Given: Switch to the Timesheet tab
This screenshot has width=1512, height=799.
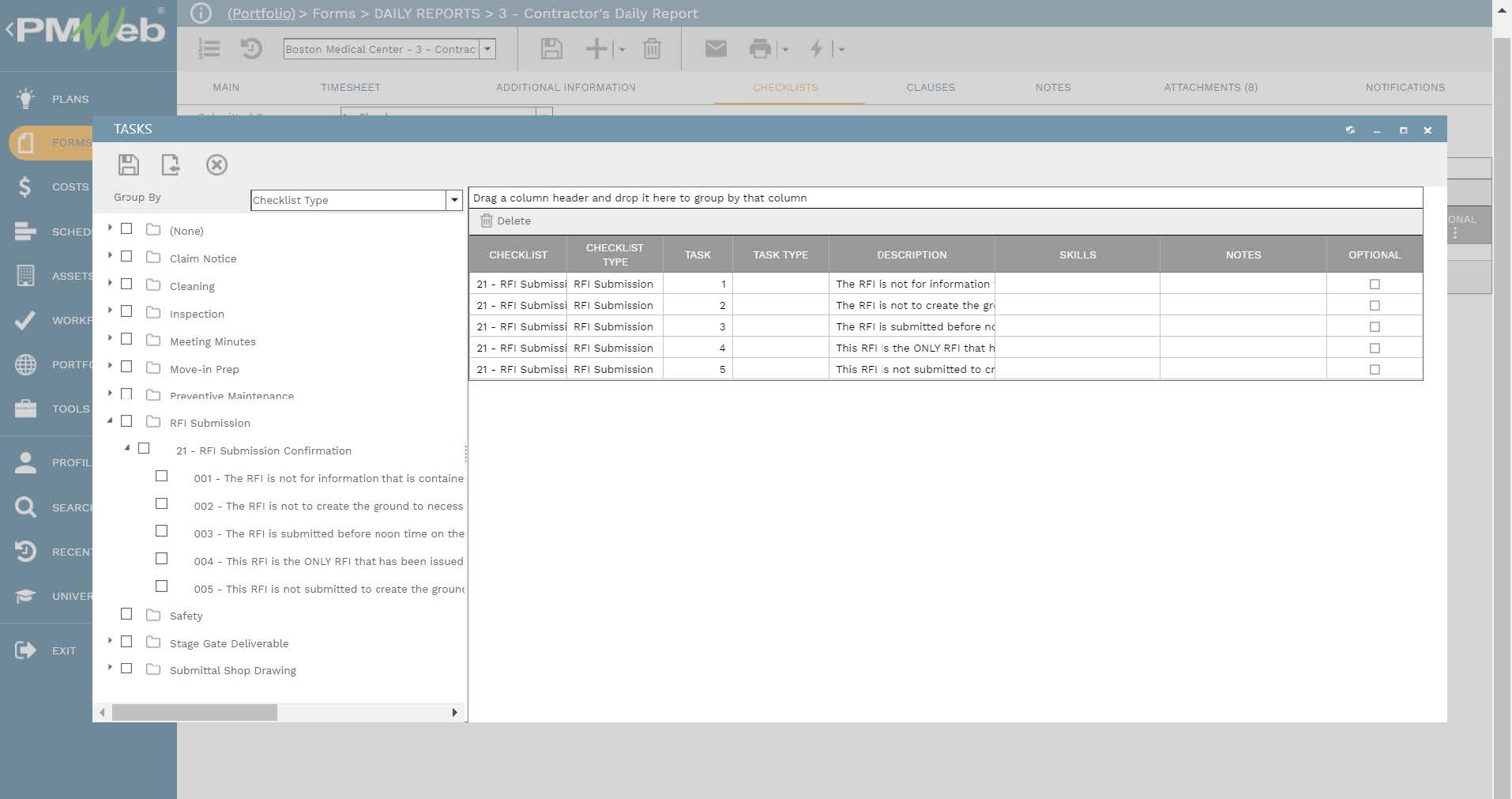Looking at the screenshot, I should tap(350, 88).
